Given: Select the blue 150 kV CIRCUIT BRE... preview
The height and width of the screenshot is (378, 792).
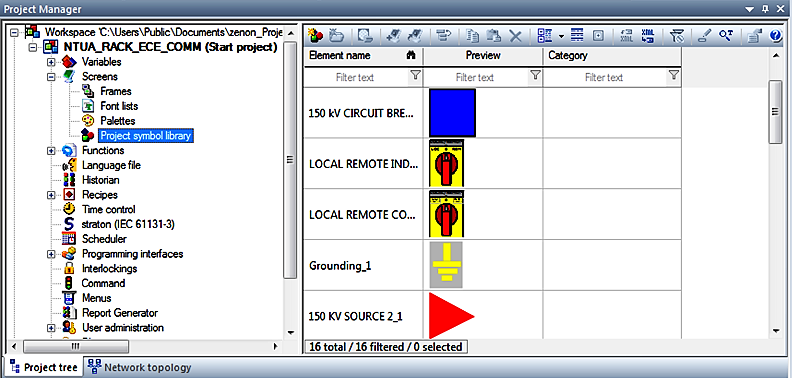Looking at the screenshot, I should click(x=453, y=113).
